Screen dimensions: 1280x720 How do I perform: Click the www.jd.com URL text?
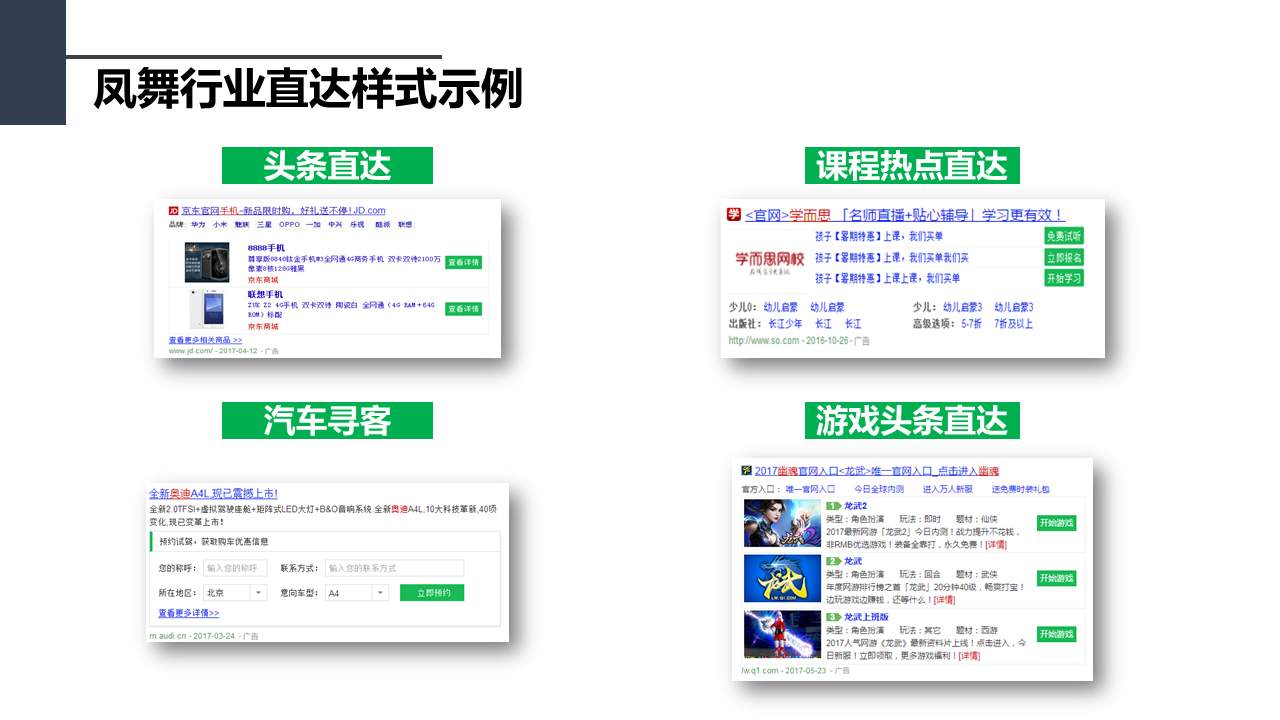click(191, 351)
